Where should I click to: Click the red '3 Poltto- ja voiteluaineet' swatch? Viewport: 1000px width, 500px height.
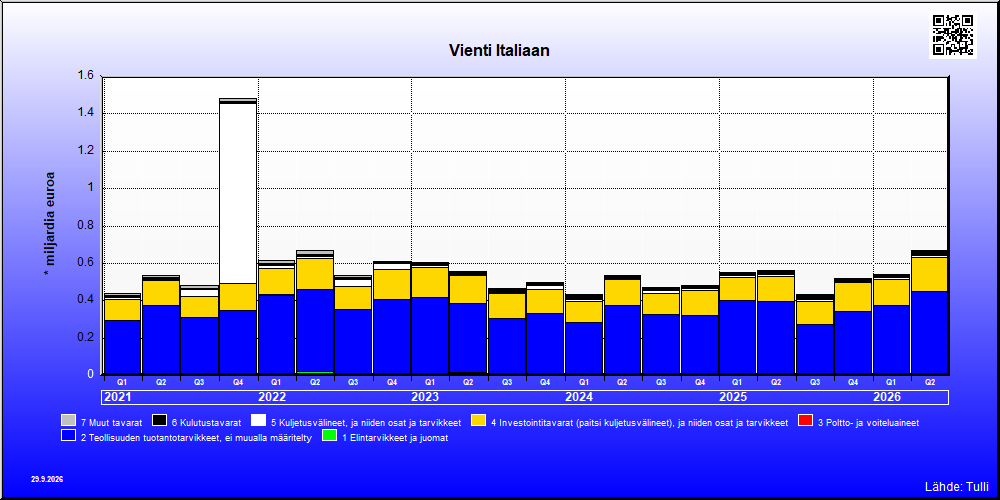click(x=806, y=421)
